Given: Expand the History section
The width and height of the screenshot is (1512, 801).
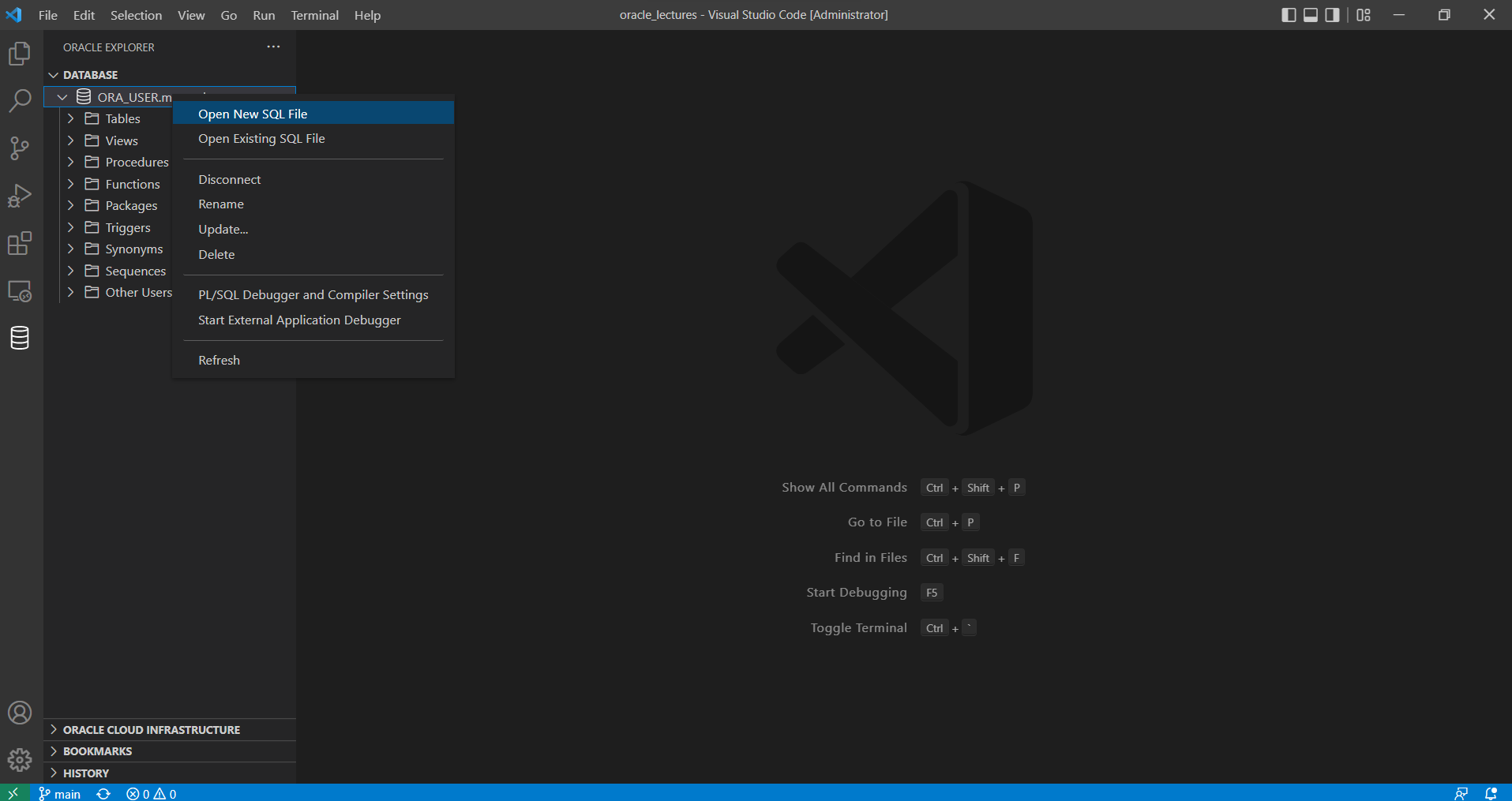Looking at the screenshot, I should pyautogui.click(x=170, y=773).
